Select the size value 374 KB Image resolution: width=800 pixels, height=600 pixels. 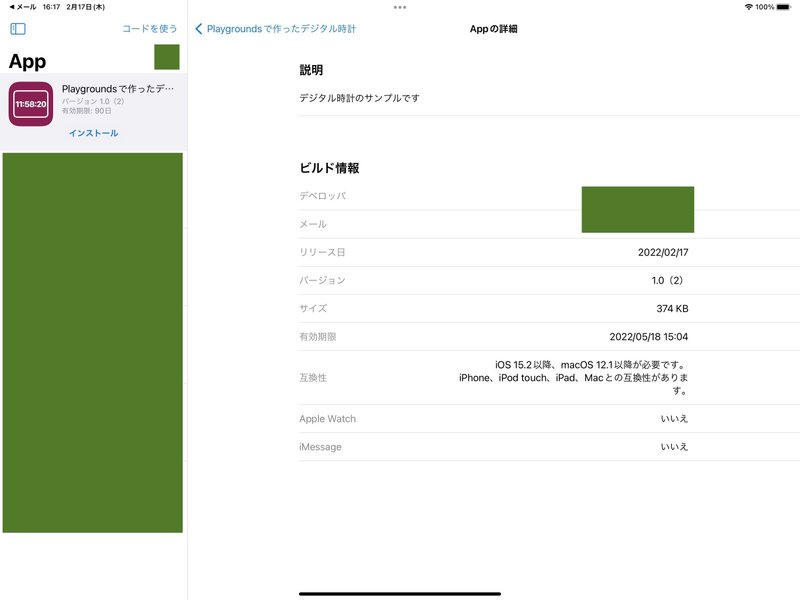672,309
